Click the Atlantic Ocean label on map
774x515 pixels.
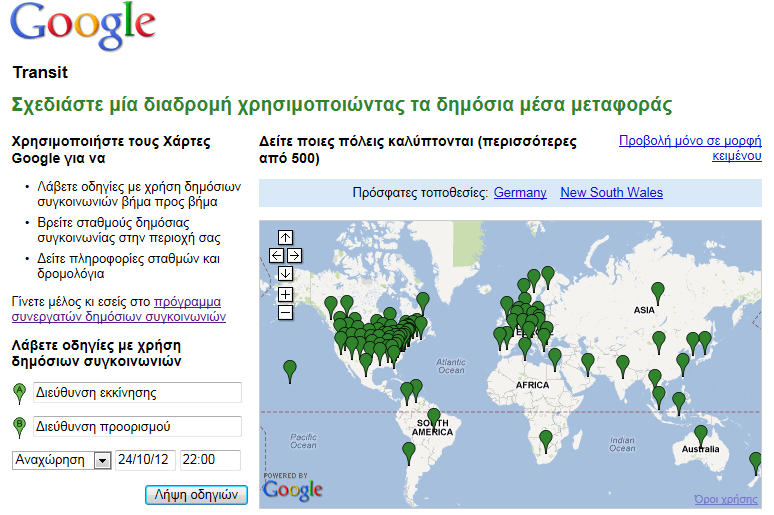click(x=451, y=366)
